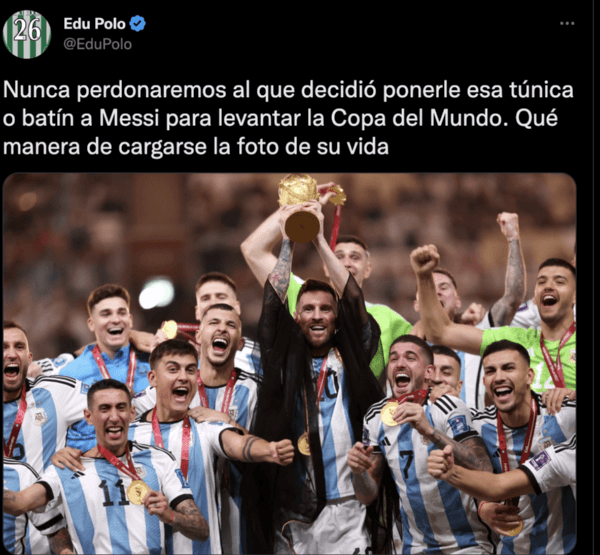Click the golden trophy in the photo
The height and width of the screenshot is (555, 600).
click(x=299, y=208)
